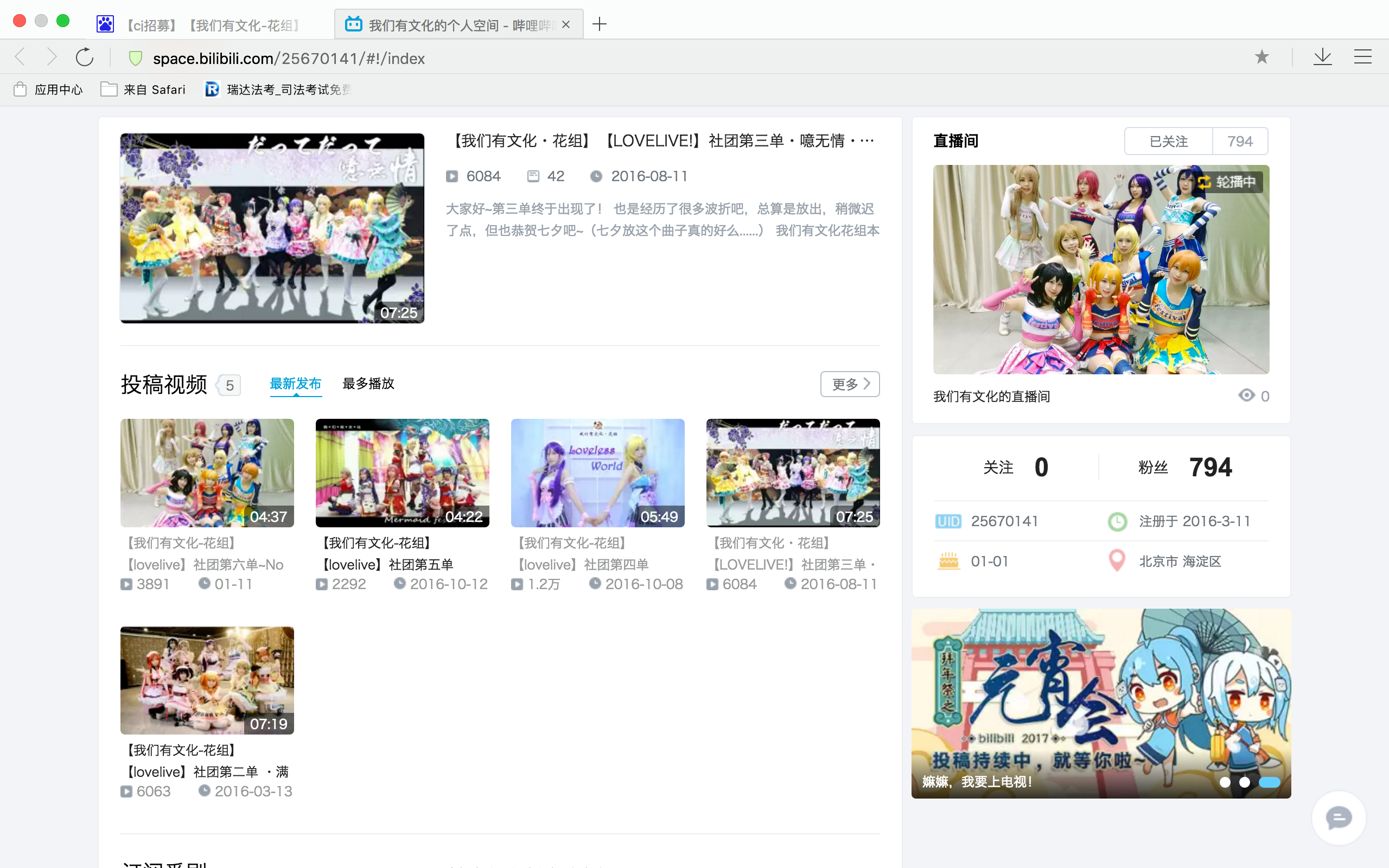Viewport: 1389px width, 868px height.
Task: Click the birthday cake icon
Action: 948,561
